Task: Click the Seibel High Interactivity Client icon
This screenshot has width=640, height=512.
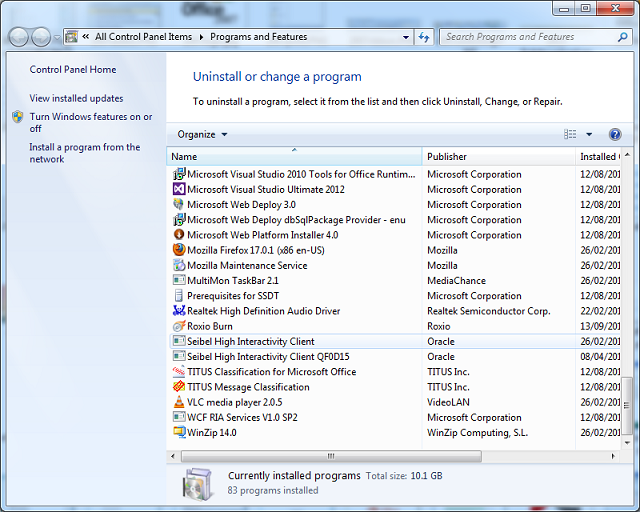Action: point(179,341)
